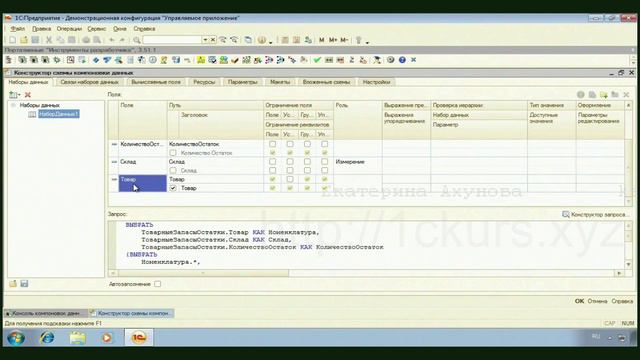Screen dimensions: 640x360
Task: Toggle the Автозаполнение checkbox
Action: [x=158, y=284]
